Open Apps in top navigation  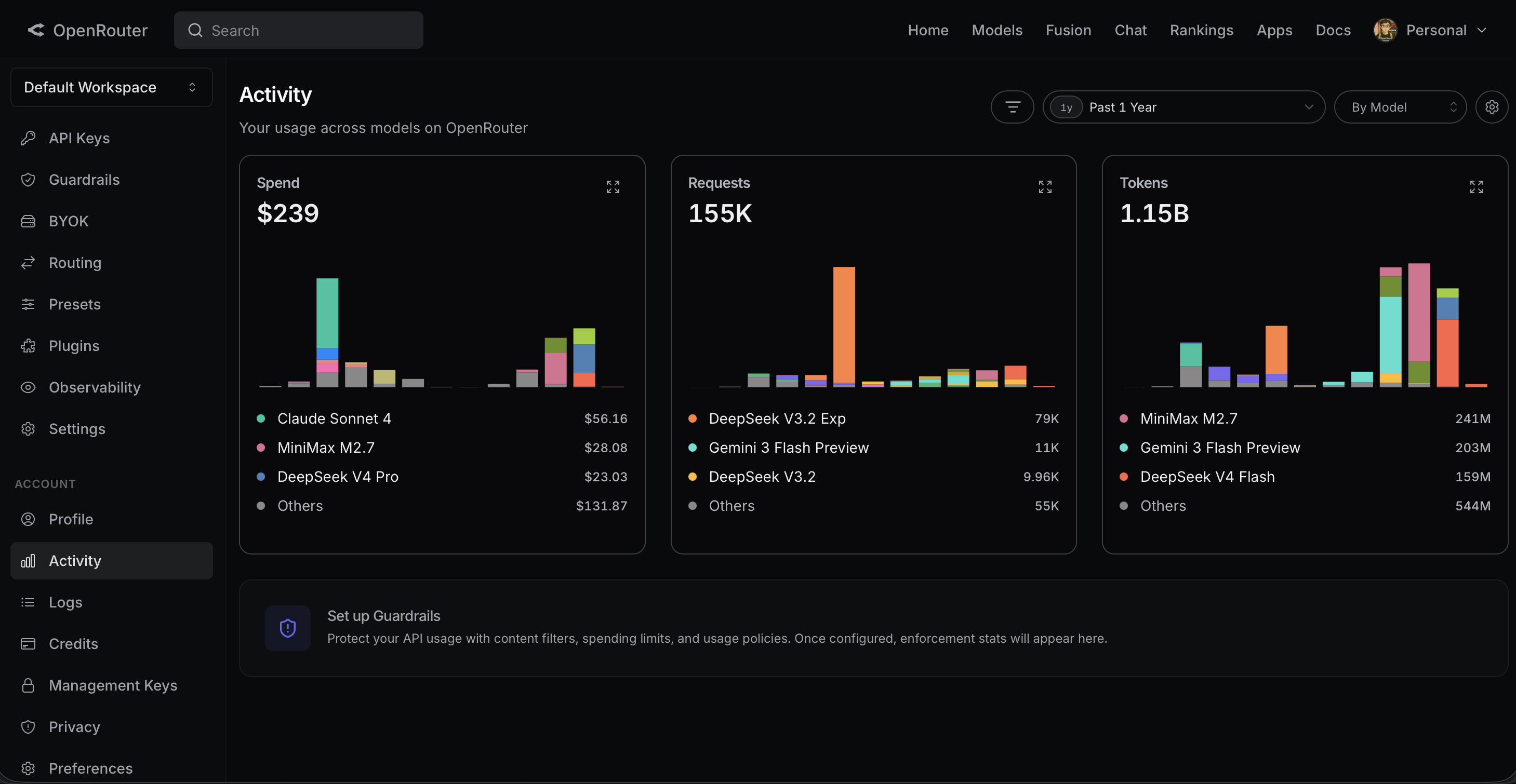[1274, 30]
